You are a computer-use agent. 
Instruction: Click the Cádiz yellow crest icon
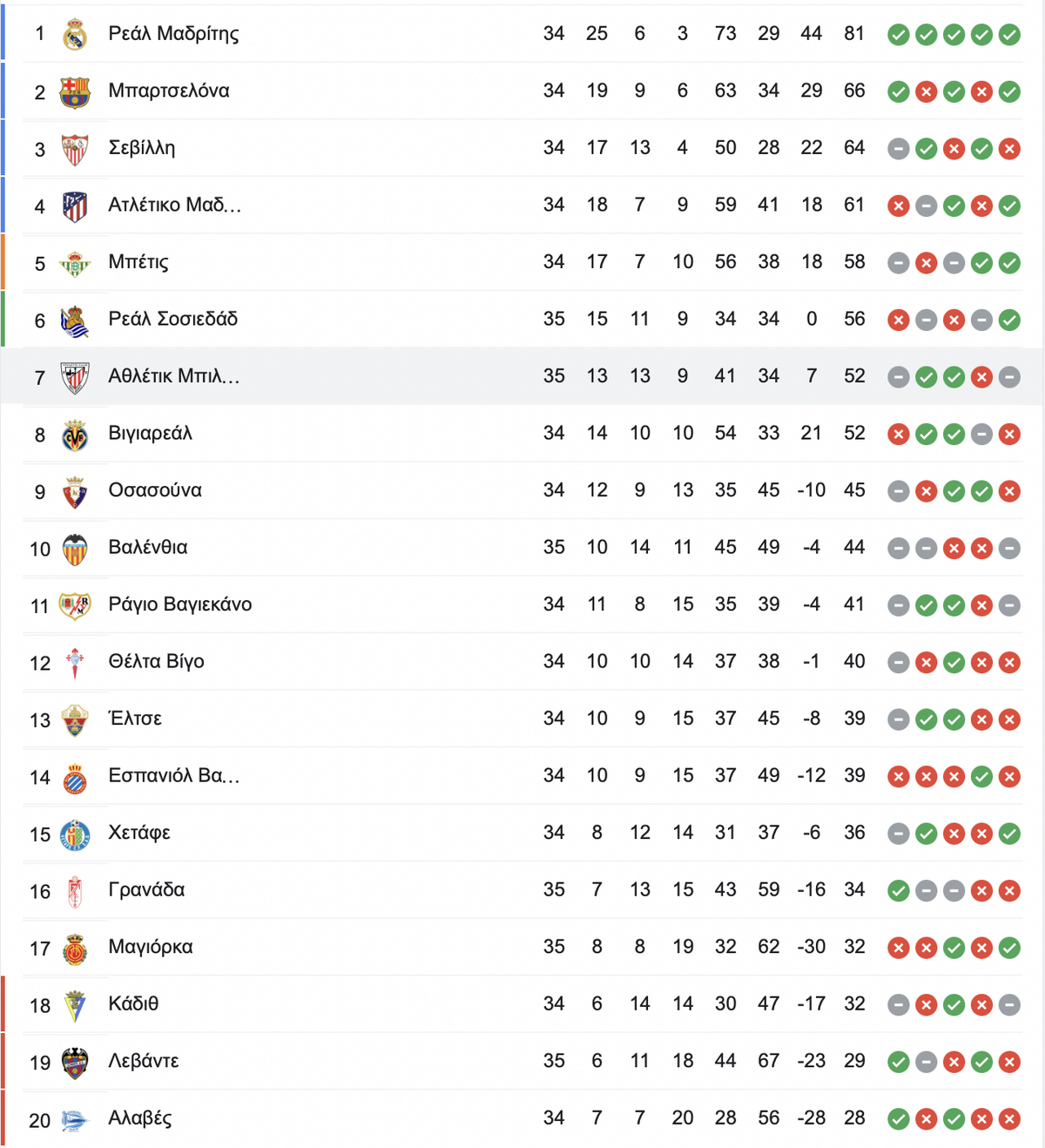point(75,1006)
